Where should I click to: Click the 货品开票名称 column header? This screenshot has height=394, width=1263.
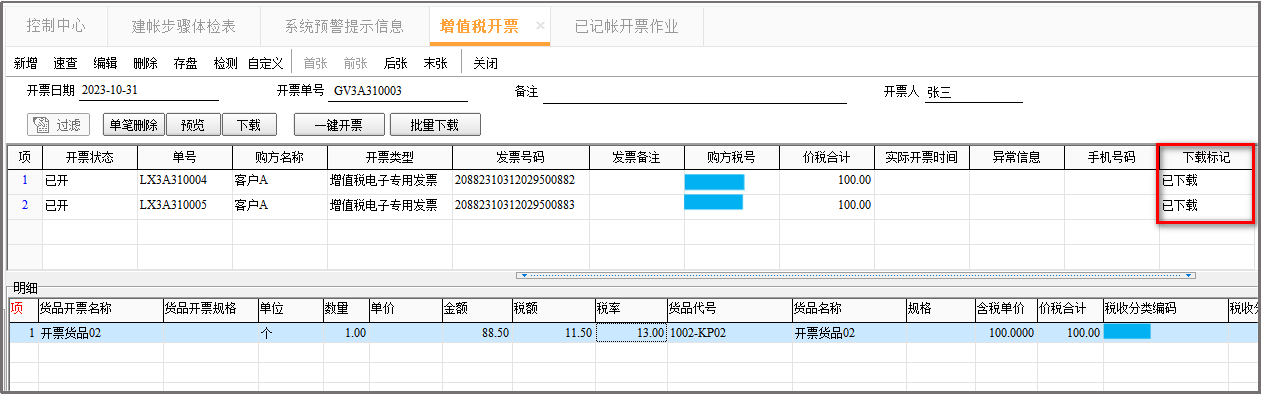click(100, 308)
